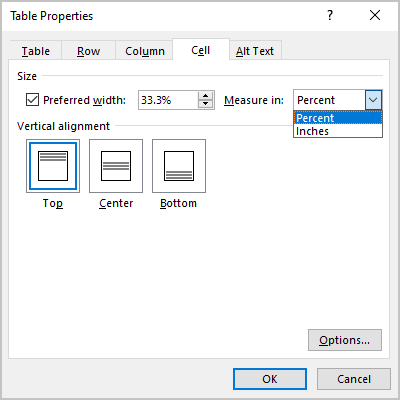Select Inches from the dropdown list
The height and width of the screenshot is (400, 400).
338,131
